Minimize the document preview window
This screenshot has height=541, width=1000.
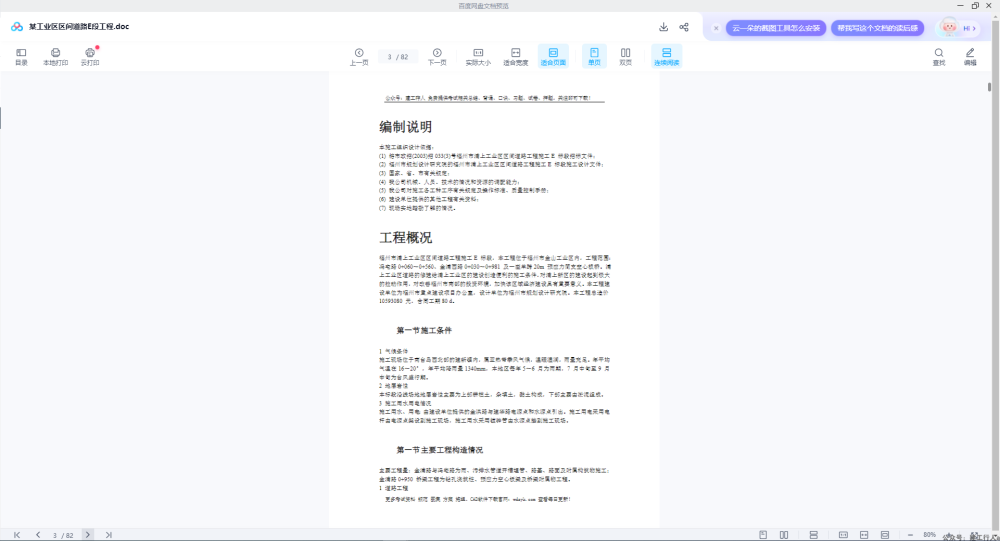tap(960, 5)
